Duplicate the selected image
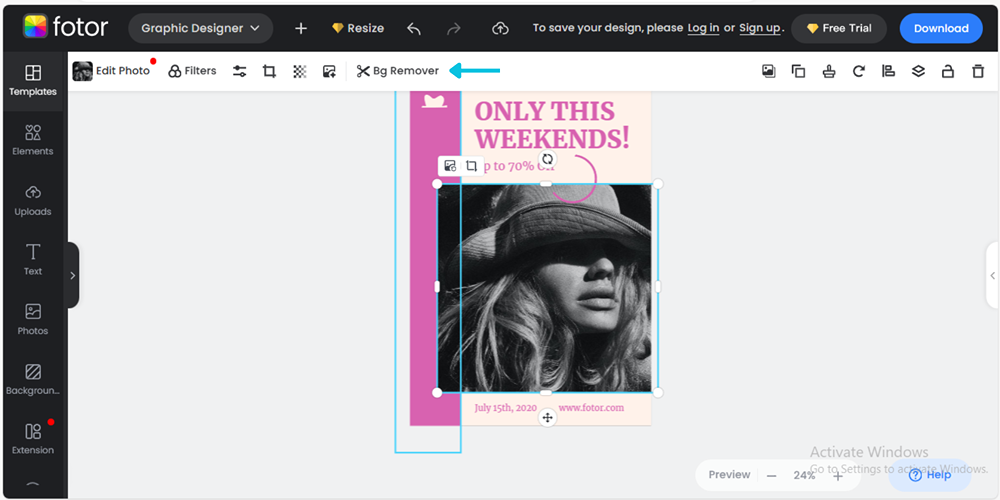This screenshot has height=500, width=1000. click(x=798, y=71)
